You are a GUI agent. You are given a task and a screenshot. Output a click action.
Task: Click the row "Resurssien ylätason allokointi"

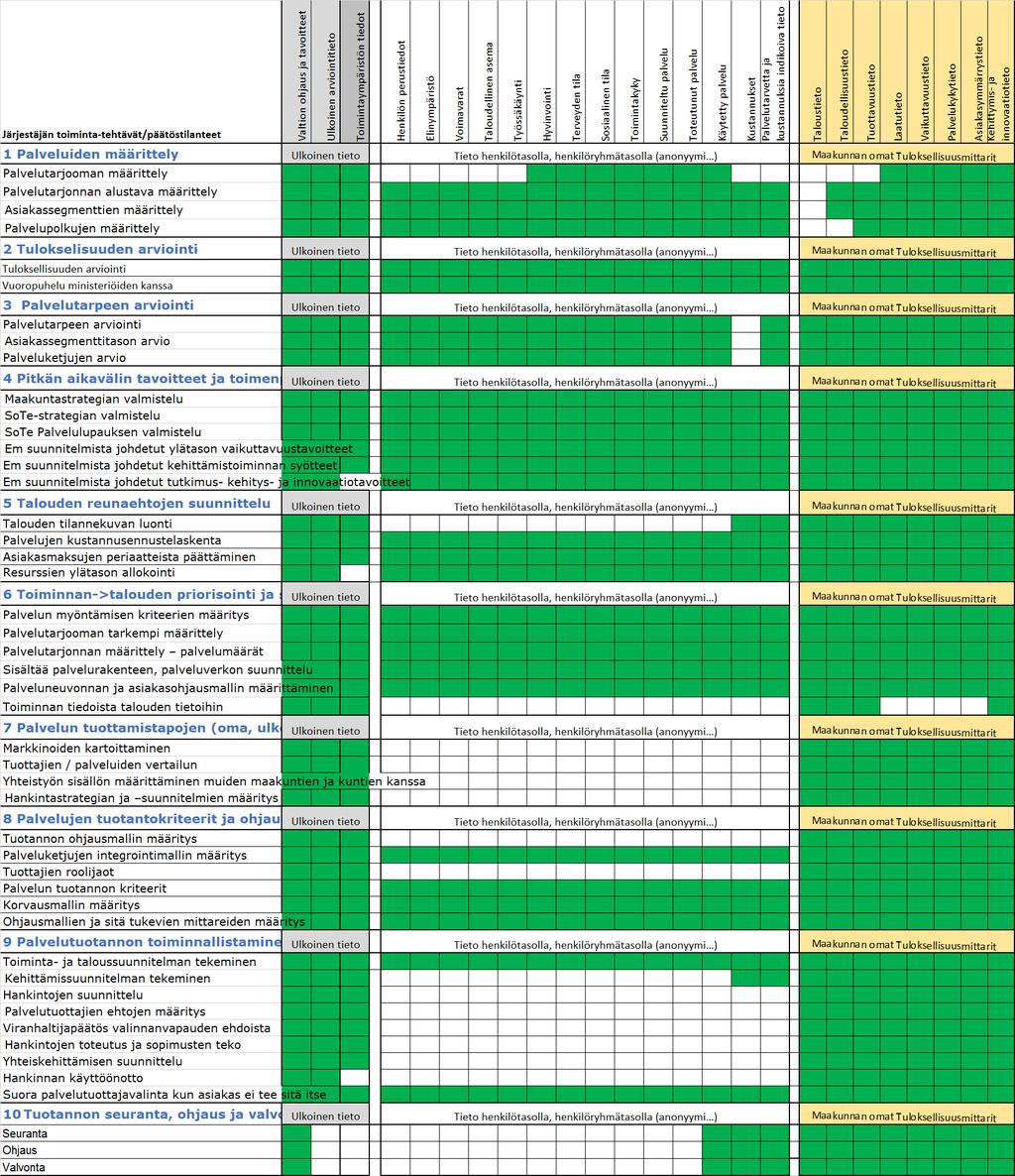pos(89,572)
